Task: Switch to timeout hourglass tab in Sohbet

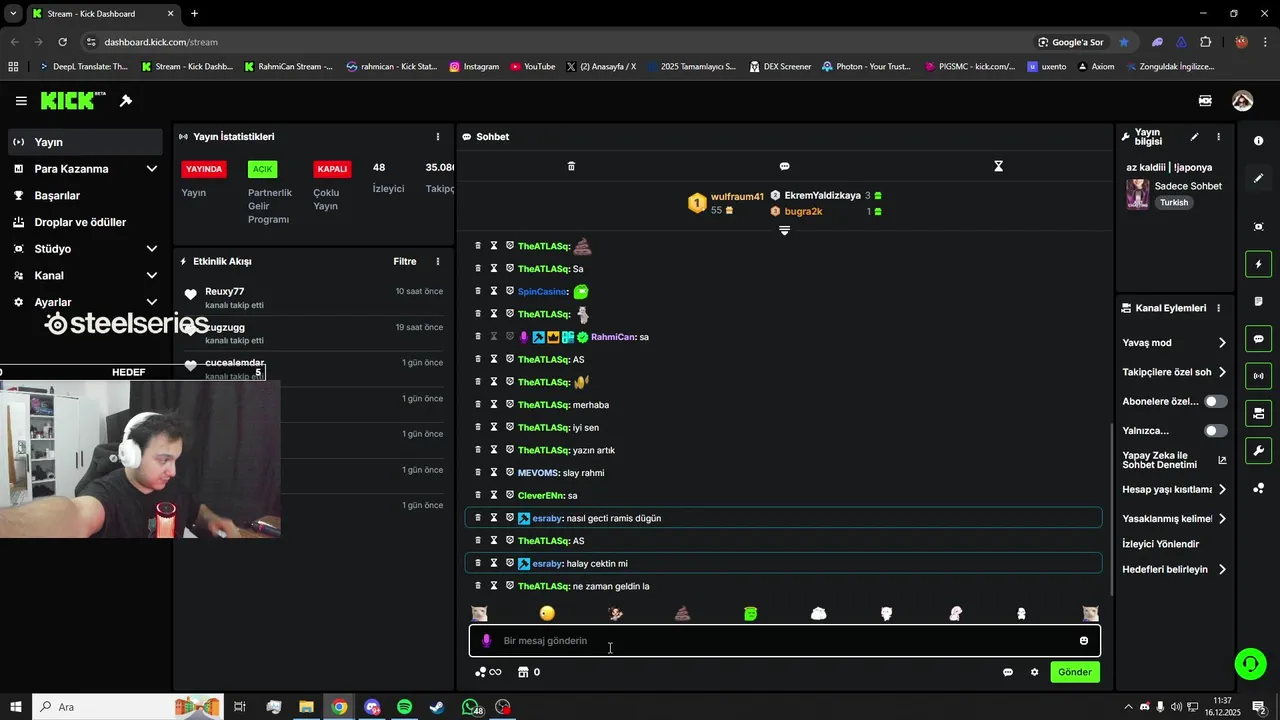Action: point(998,166)
